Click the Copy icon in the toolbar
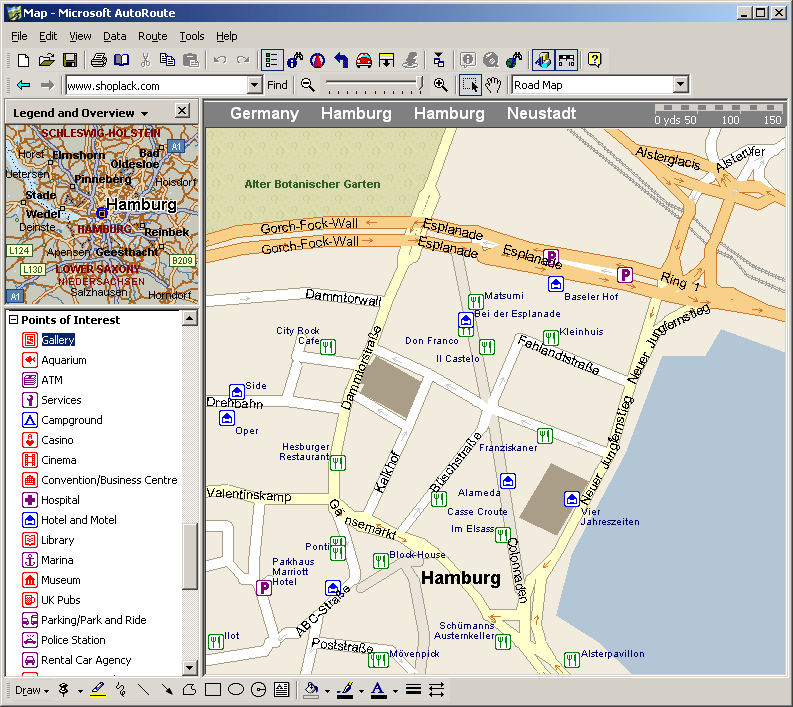 [x=167, y=61]
